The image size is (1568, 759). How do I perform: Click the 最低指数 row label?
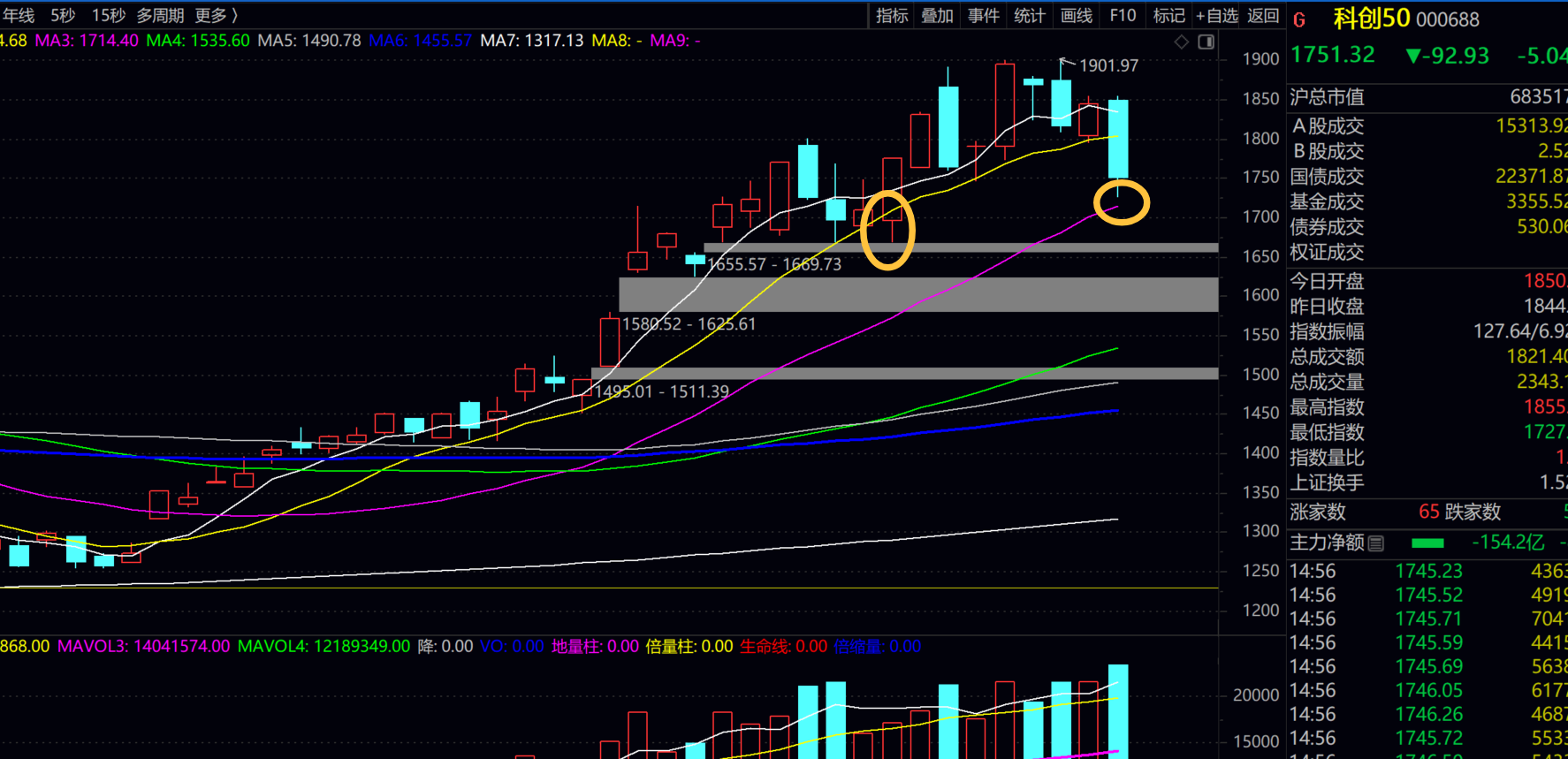(x=1327, y=433)
